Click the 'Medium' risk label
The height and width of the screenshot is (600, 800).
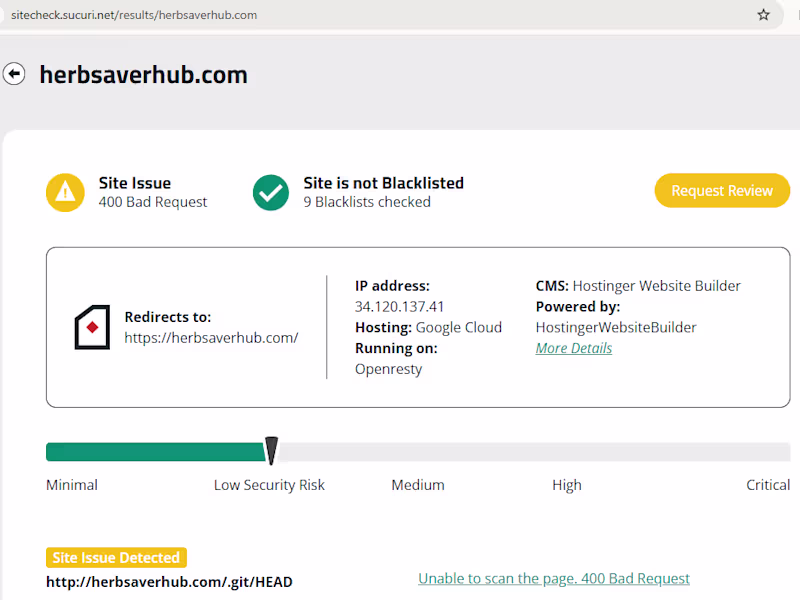click(x=418, y=485)
